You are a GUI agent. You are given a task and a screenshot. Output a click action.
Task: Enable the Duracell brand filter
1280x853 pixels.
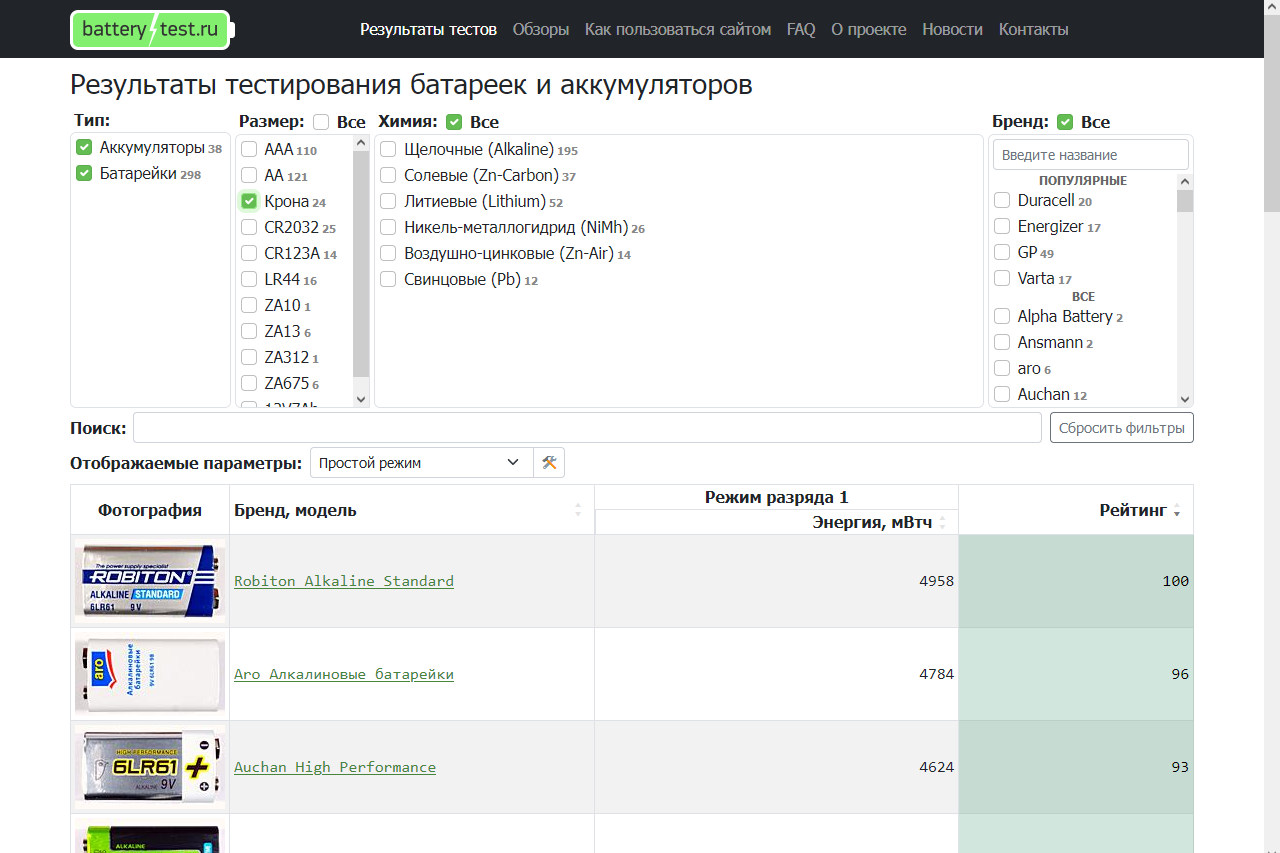[x=1001, y=200]
